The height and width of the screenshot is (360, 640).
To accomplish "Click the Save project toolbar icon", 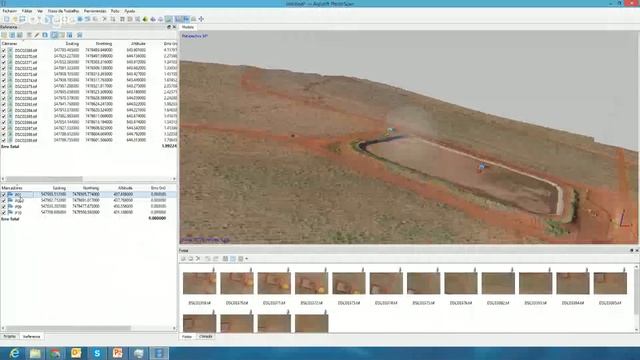I will [x=22, y=19].
